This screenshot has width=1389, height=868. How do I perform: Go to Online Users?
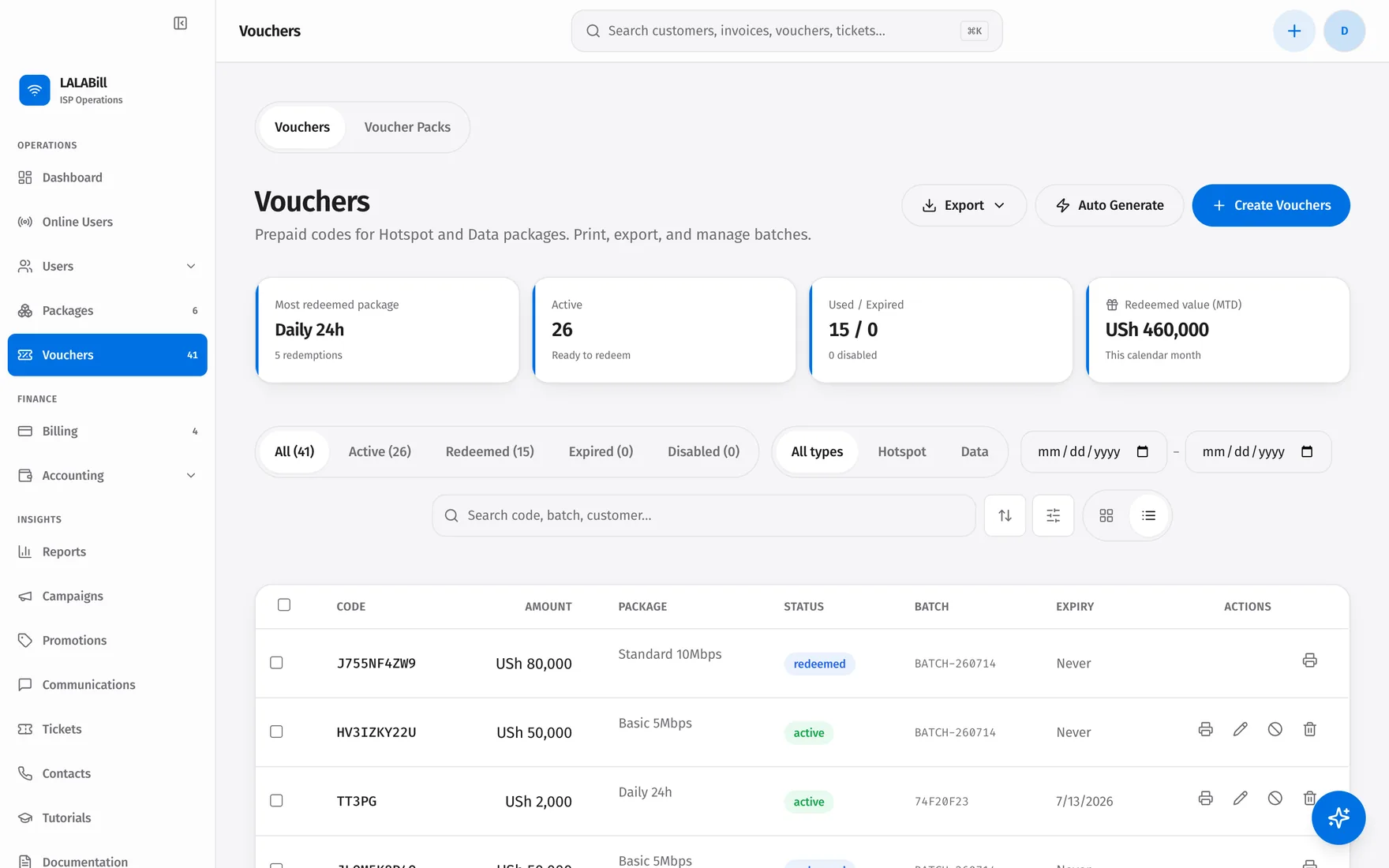point(107,222)
